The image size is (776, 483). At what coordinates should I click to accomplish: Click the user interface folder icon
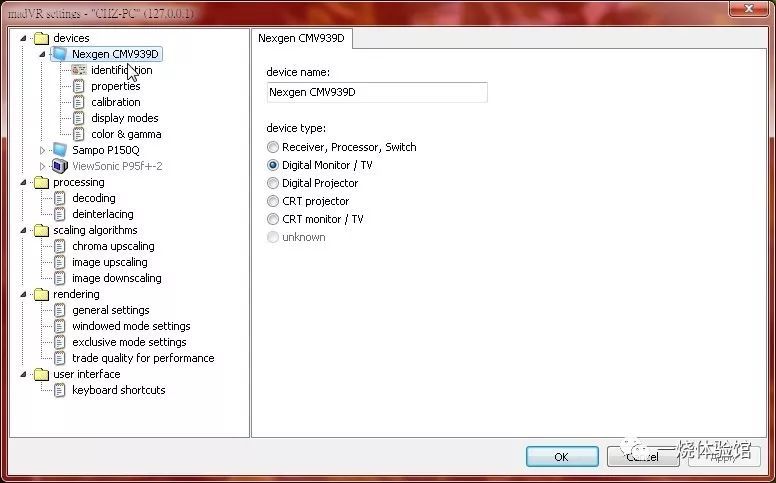42,374
